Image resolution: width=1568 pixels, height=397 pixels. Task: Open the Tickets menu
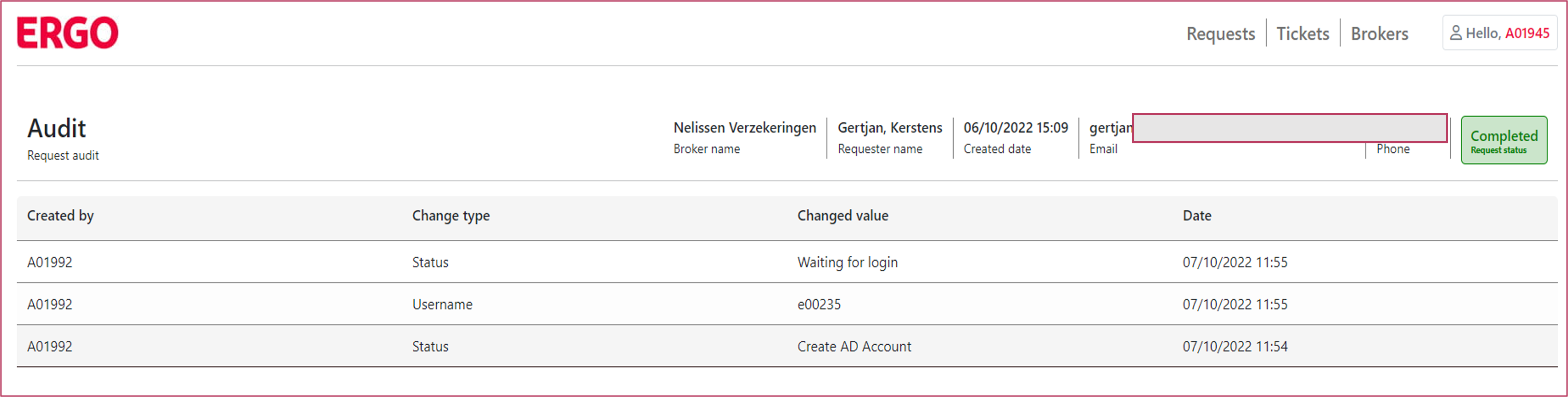tap(1303, 33)
